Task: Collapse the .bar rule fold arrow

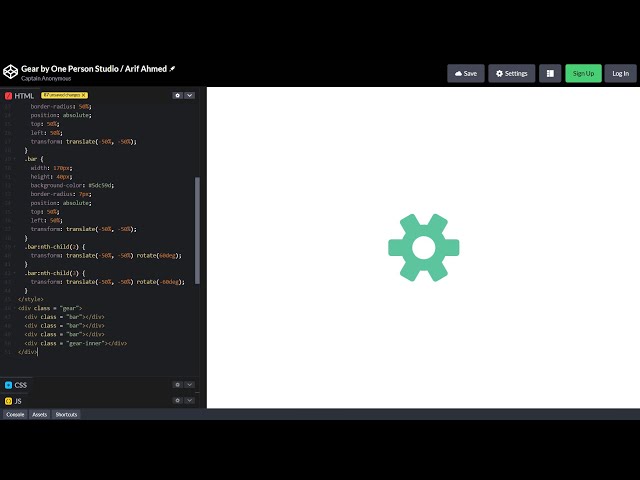Action: click(x=15, y=159)
